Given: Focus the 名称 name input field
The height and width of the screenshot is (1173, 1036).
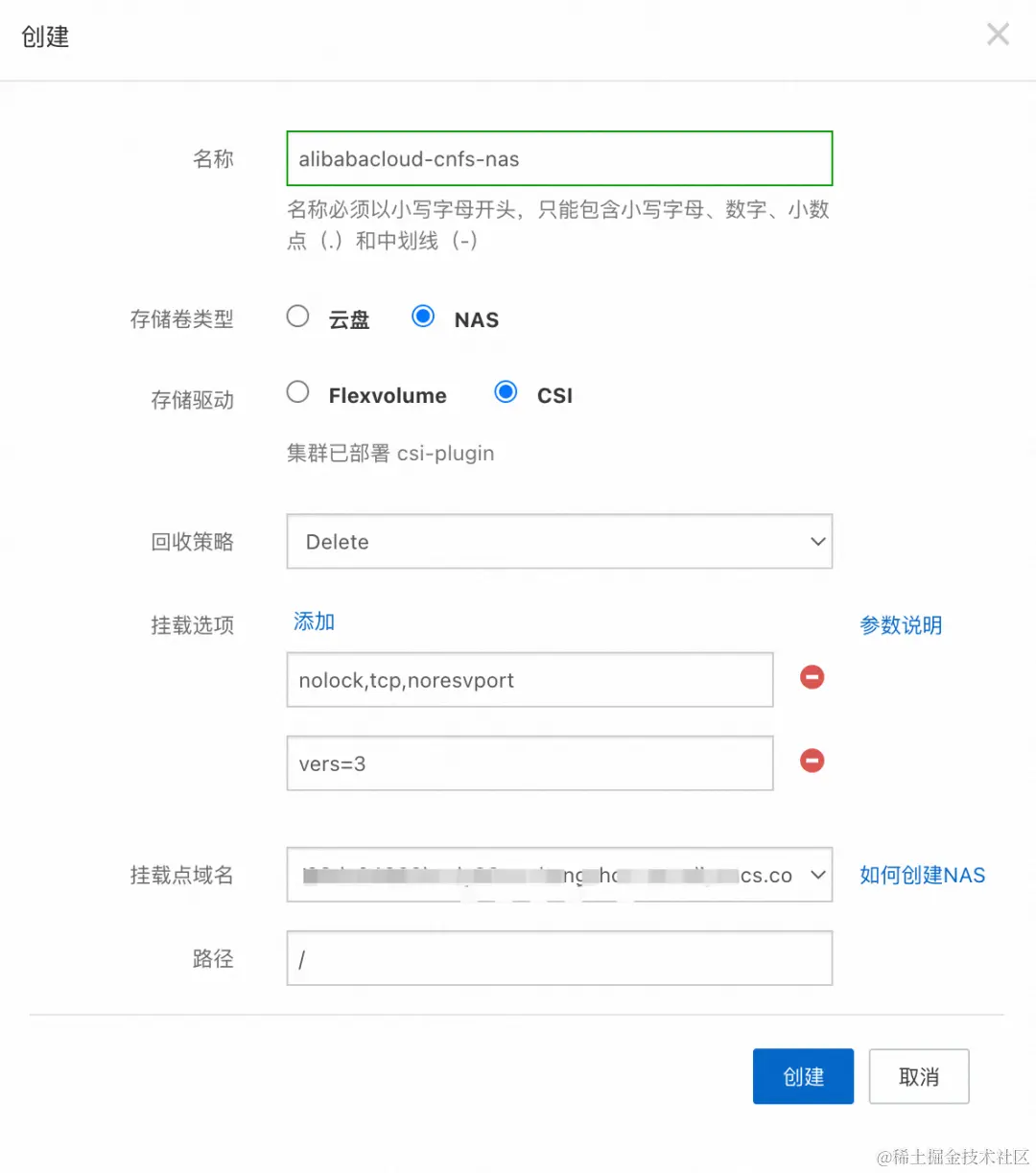Looking at the screenshot, I should click(x=559, y=158).
